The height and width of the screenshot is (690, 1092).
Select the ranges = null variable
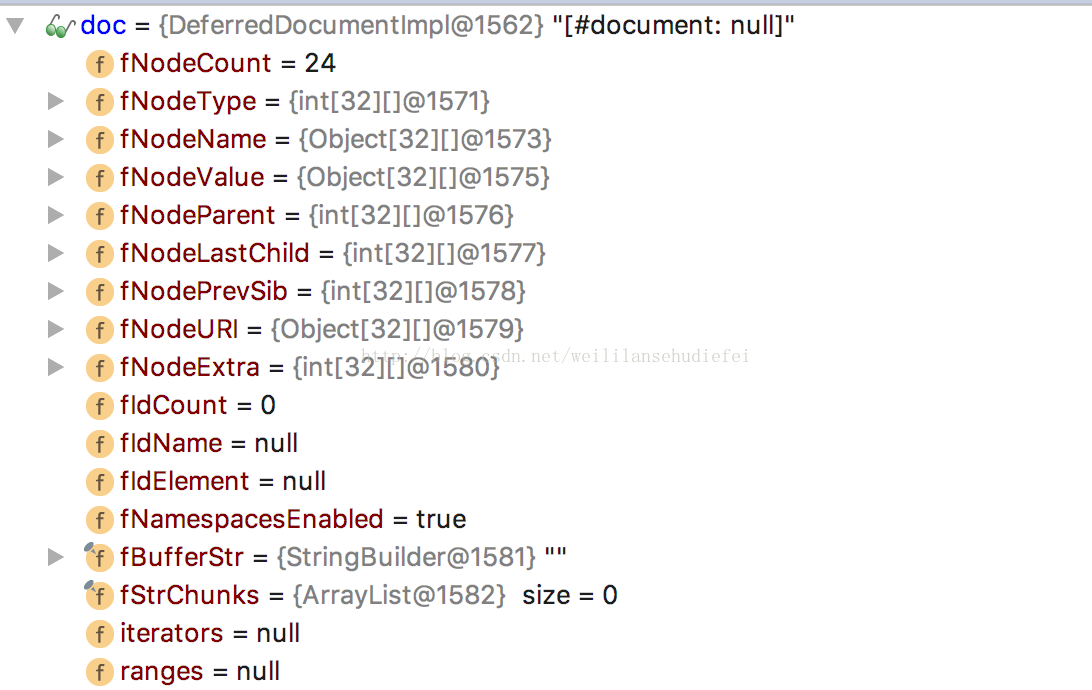199,672
